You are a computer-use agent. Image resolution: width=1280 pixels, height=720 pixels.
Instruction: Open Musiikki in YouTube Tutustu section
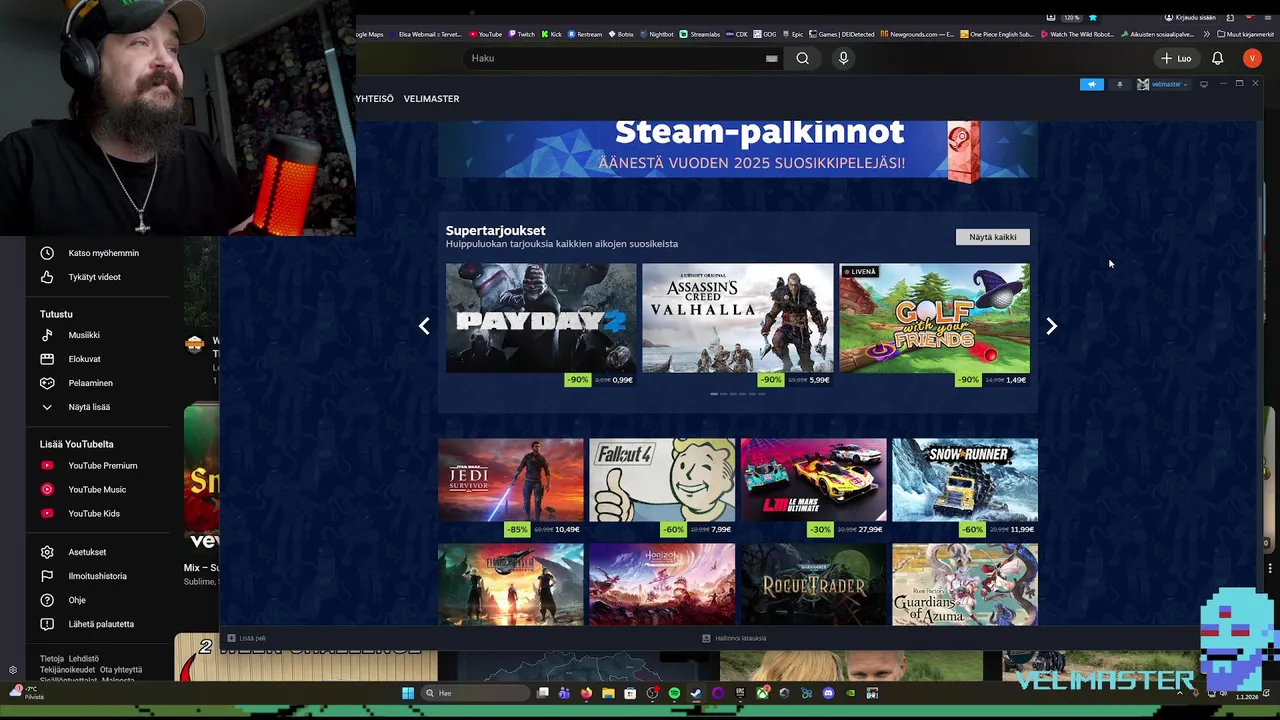tap(98, 335)
